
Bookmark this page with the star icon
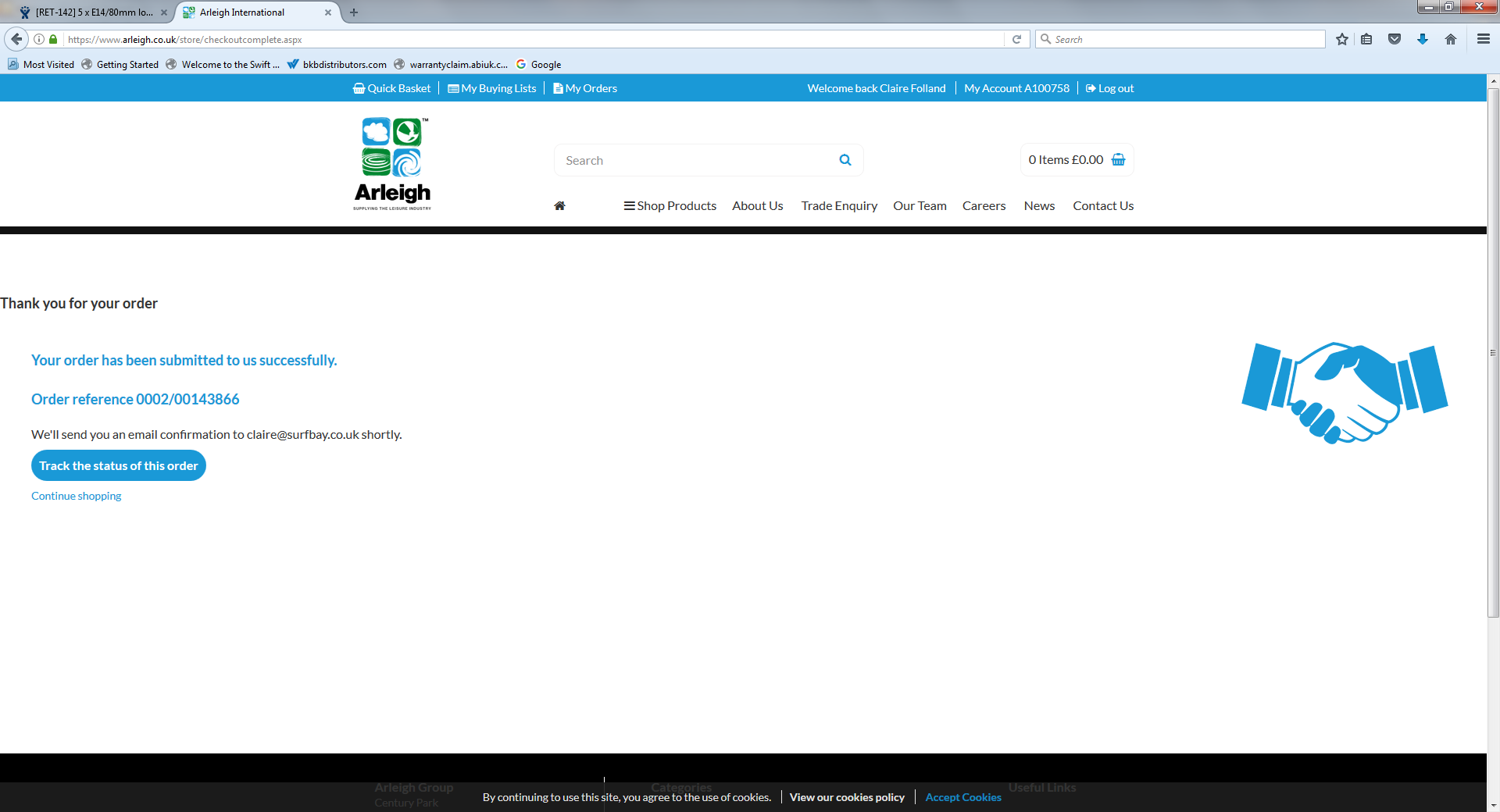coord(1341,39)
